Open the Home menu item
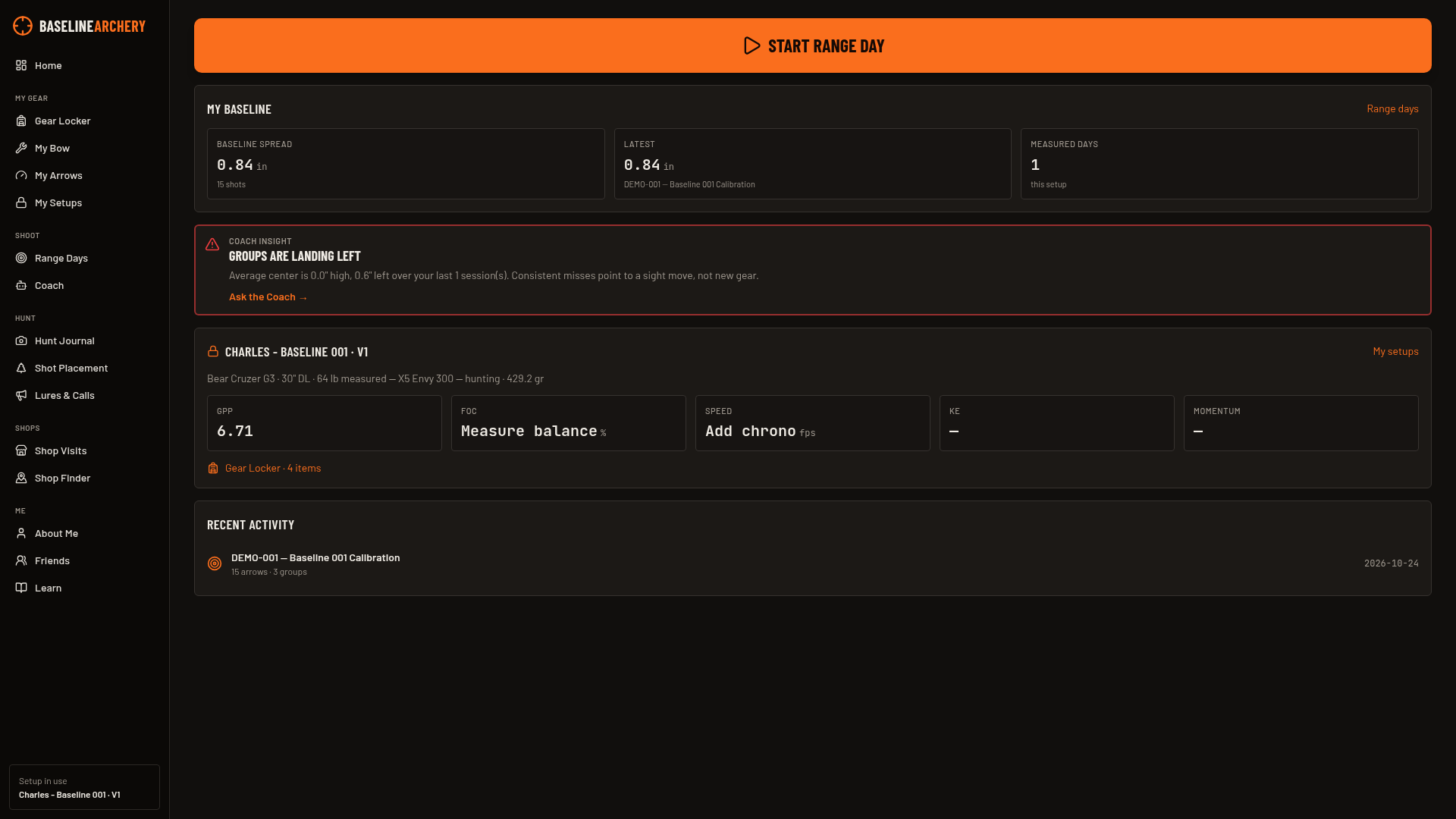Screen dimensions: 1456x819 pyautogui.click(x=84, y=65)
